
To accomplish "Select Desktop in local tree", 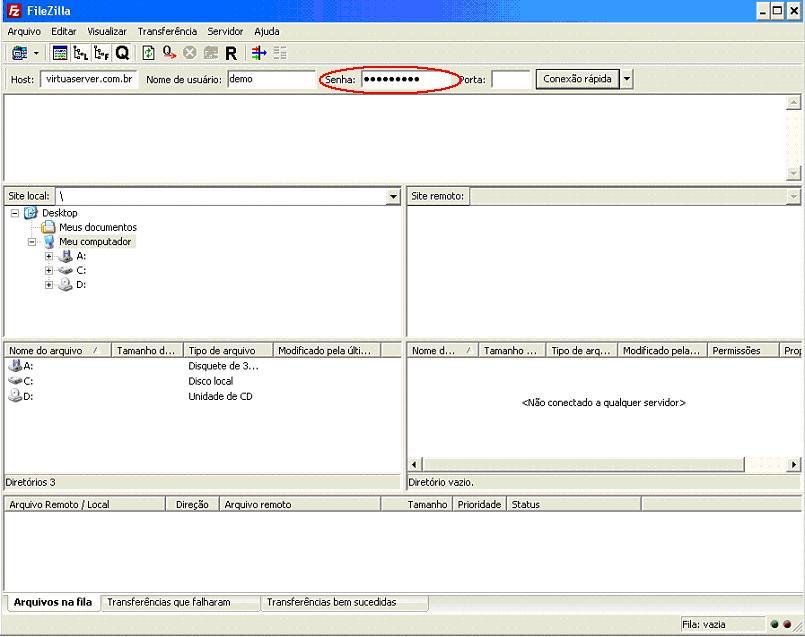I will coord(60,213).
